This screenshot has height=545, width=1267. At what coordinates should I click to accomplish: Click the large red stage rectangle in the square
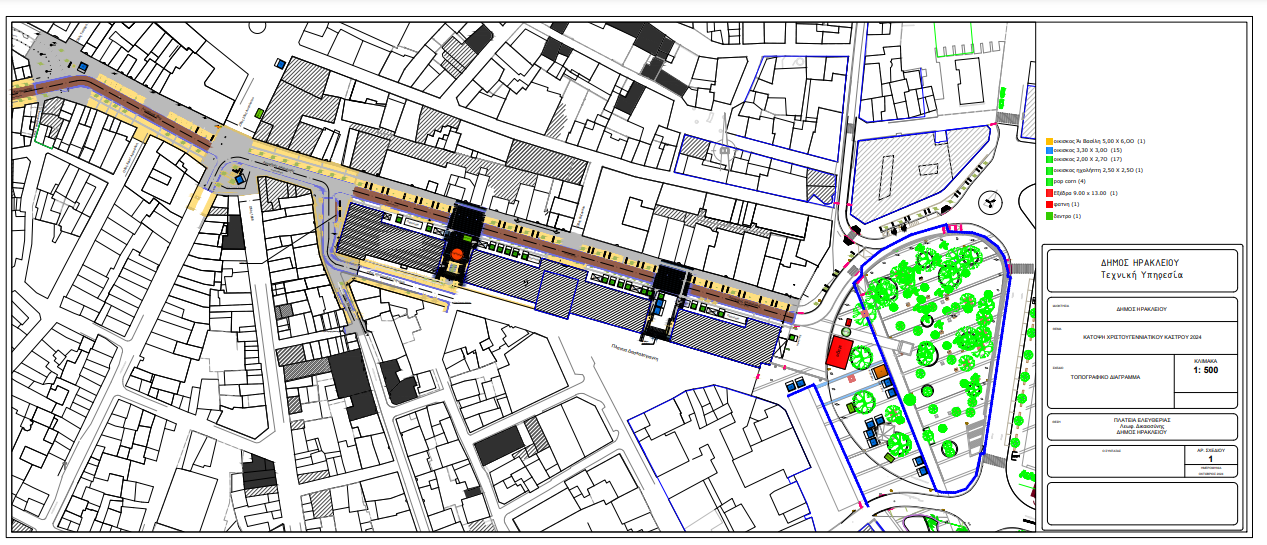[x=840, y=351]
